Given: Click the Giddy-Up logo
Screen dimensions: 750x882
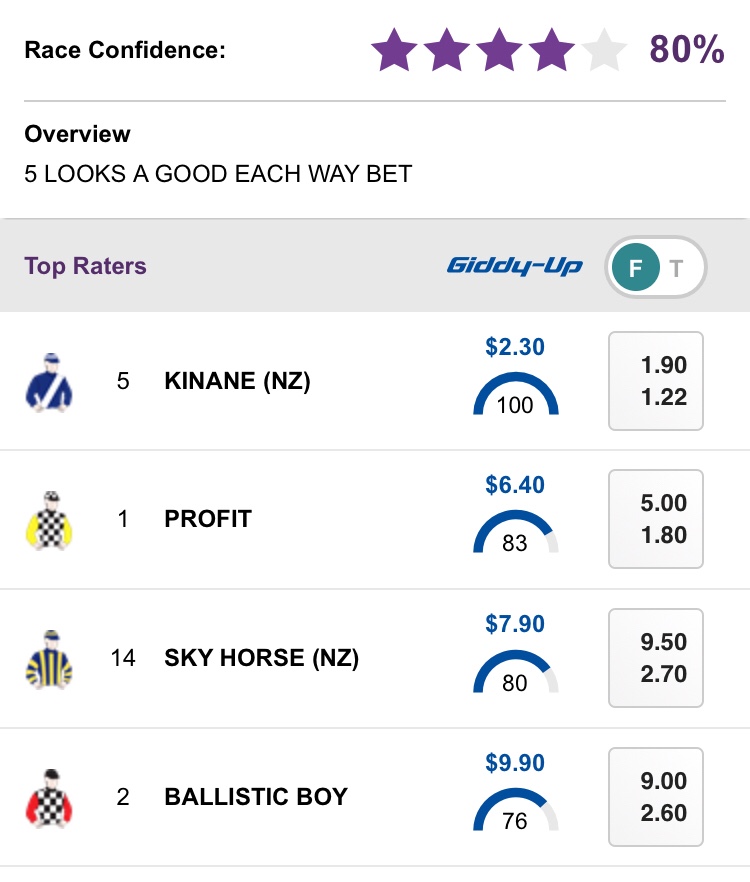Looking at the screenshot, I should [x=515, y=266].
